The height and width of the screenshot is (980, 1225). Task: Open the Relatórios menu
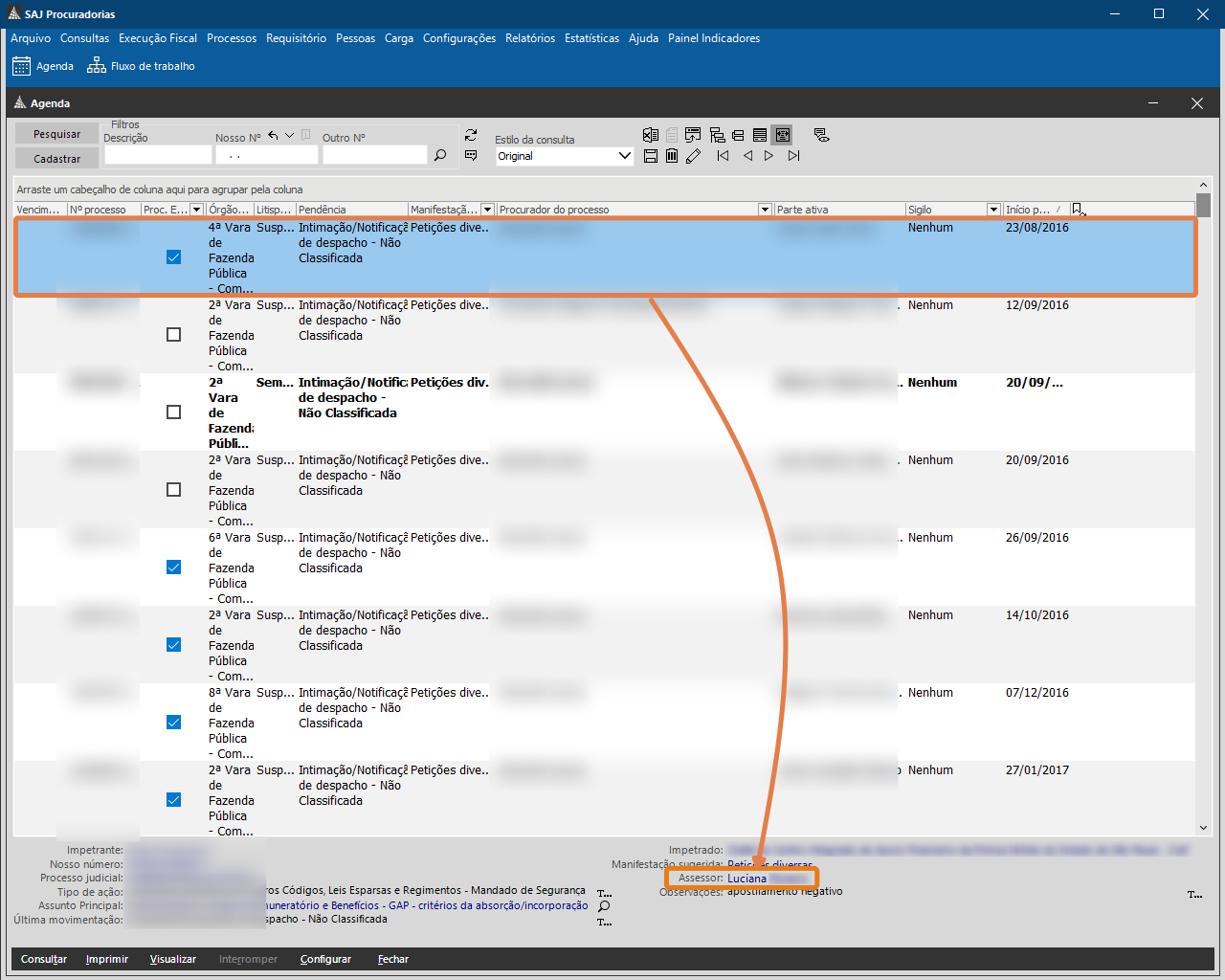pyautogui.click(x=530, y=38)
